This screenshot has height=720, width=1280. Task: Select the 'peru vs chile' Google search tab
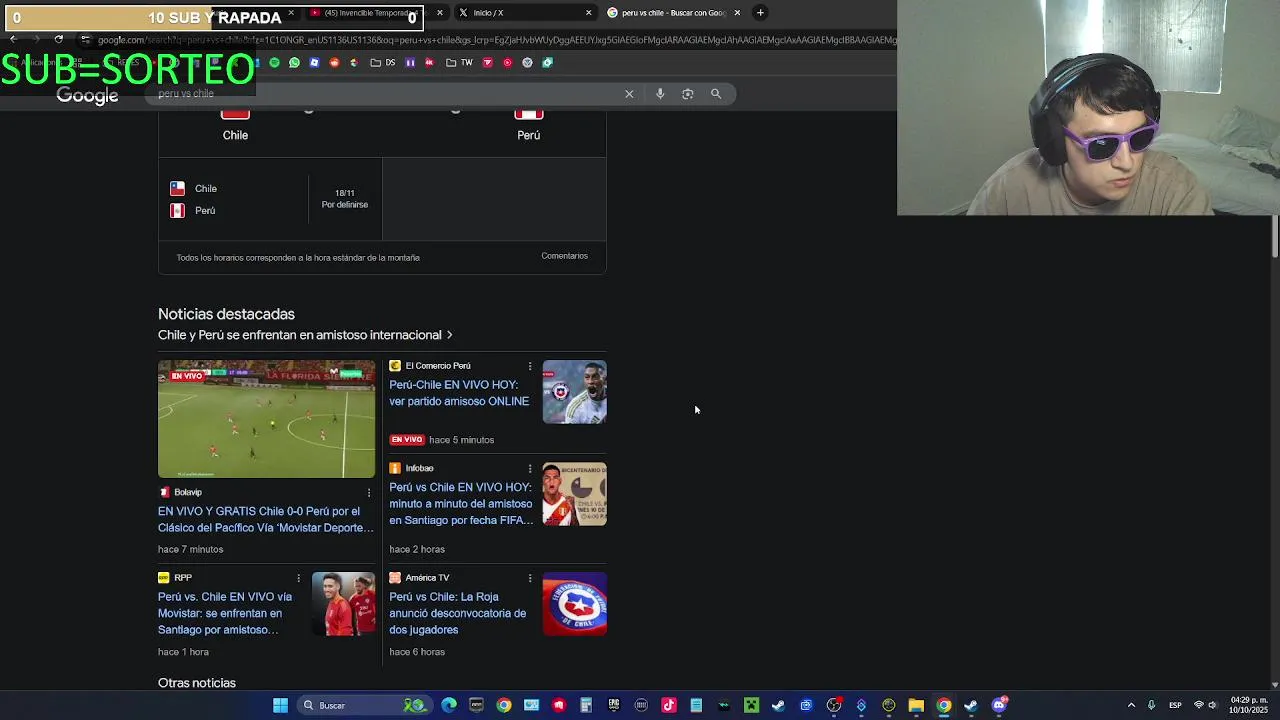tap(673, 13)
